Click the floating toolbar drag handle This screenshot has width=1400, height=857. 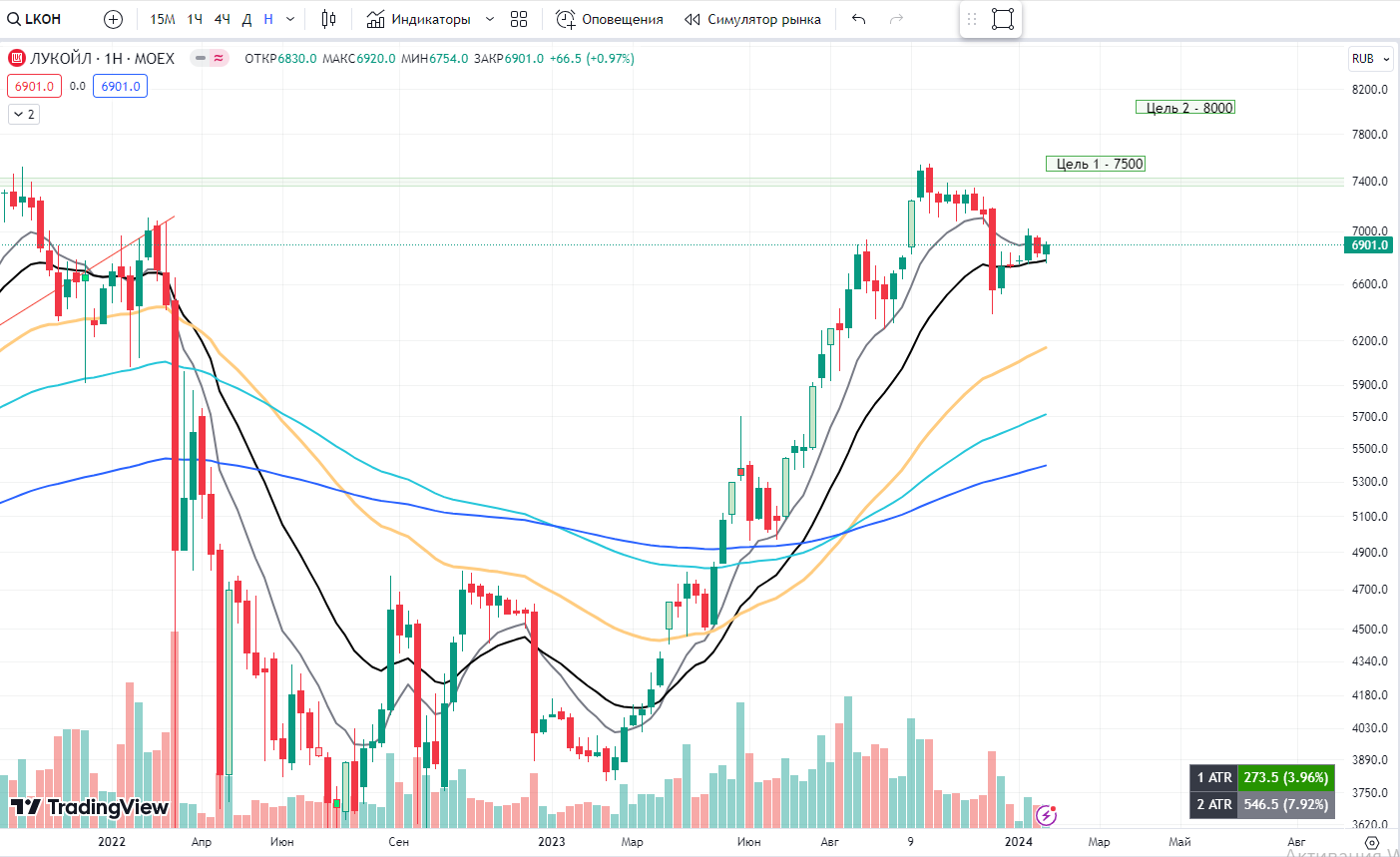point(972,19)
